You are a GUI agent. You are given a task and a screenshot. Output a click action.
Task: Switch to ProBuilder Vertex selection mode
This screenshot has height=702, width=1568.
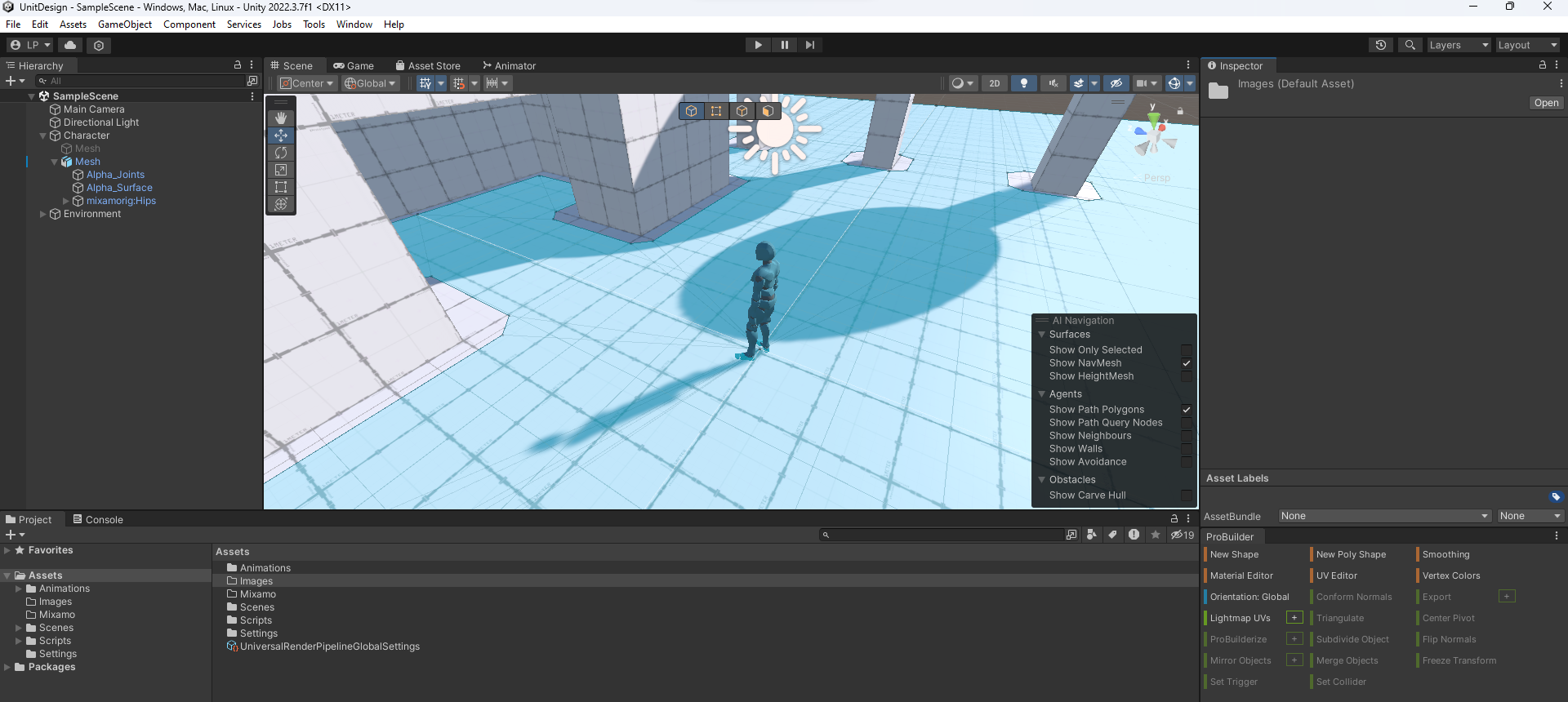pos(716,111)
